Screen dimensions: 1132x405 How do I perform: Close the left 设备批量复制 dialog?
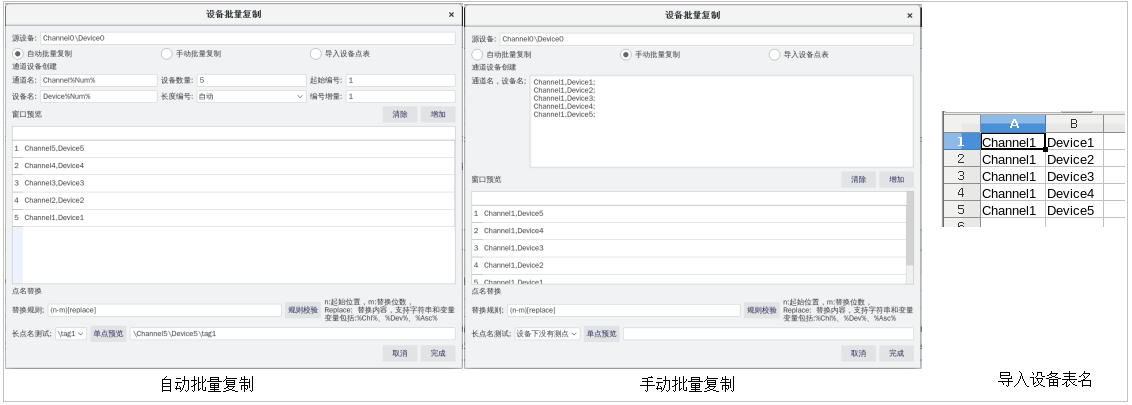(x=450, y=16)
